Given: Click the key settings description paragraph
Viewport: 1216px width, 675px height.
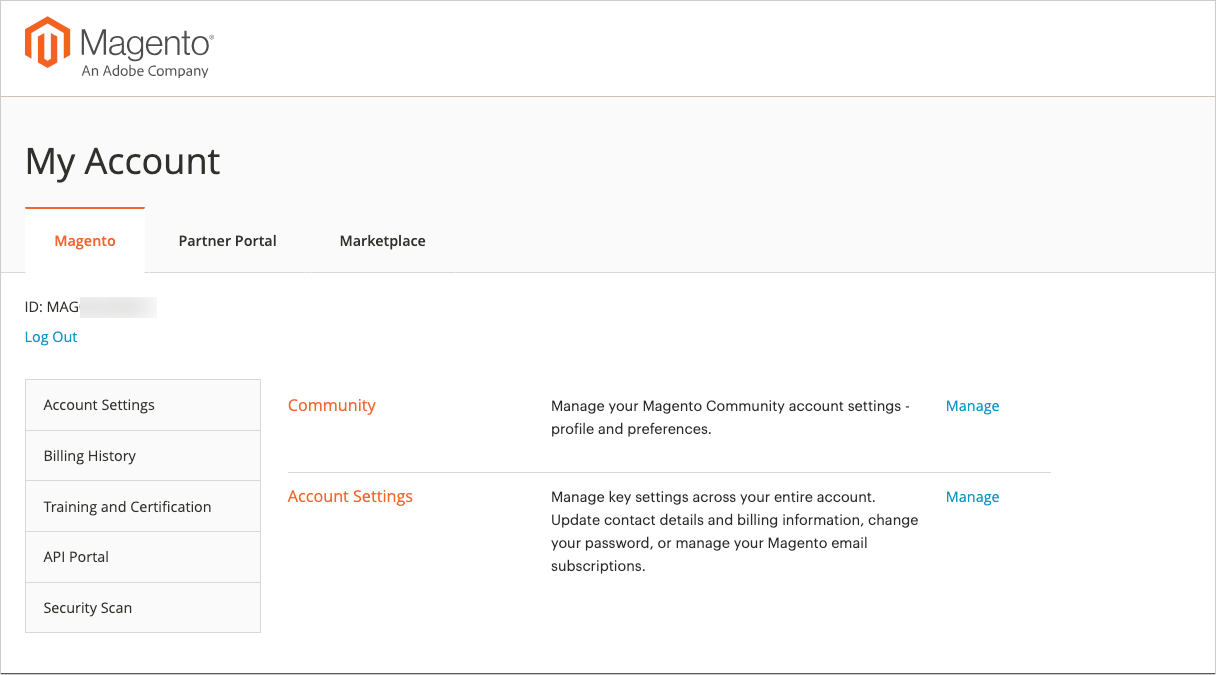Looking at the screenshot, I should tap(734, 531).
